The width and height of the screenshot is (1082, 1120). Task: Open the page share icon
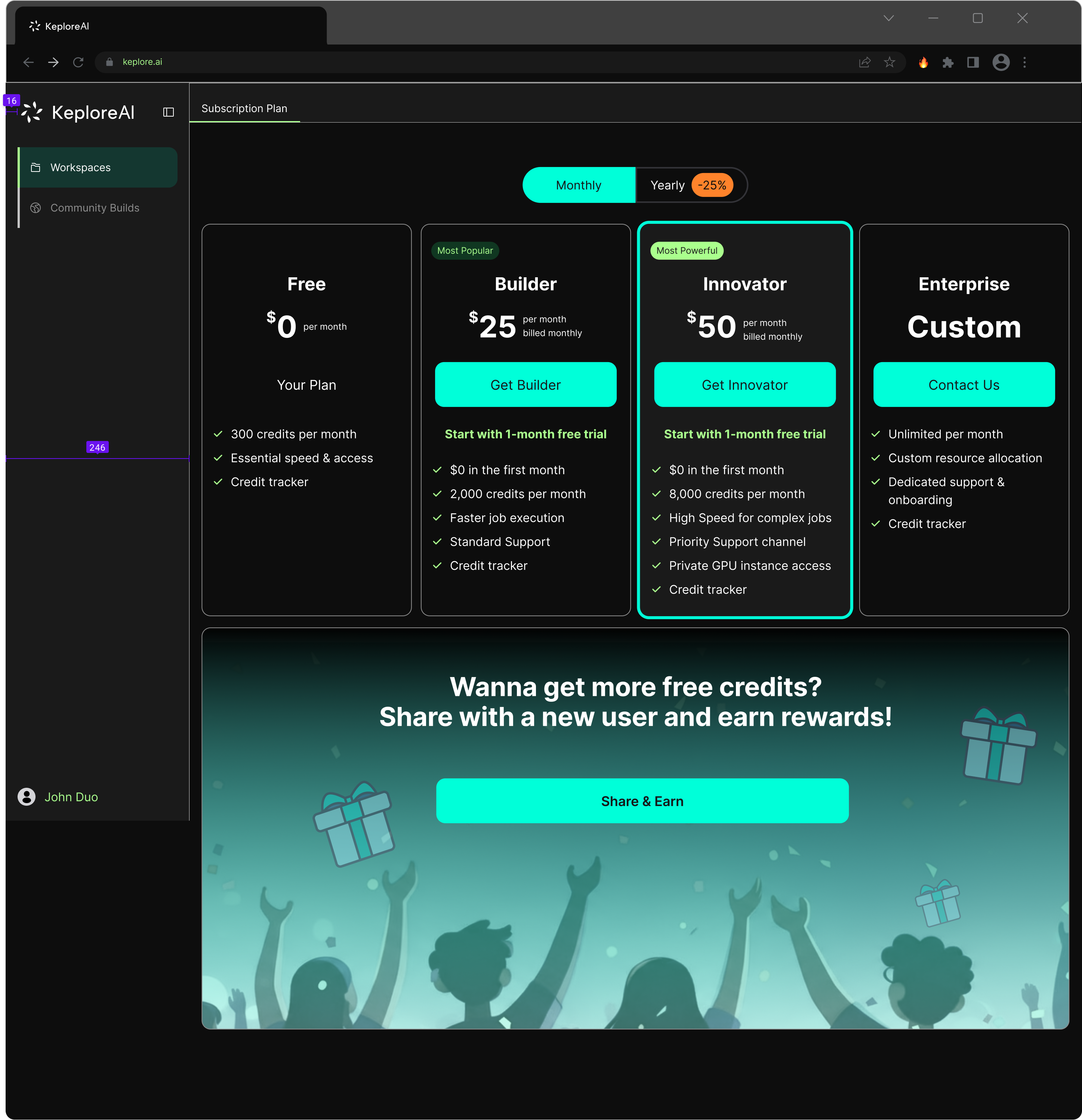(864, 62)
